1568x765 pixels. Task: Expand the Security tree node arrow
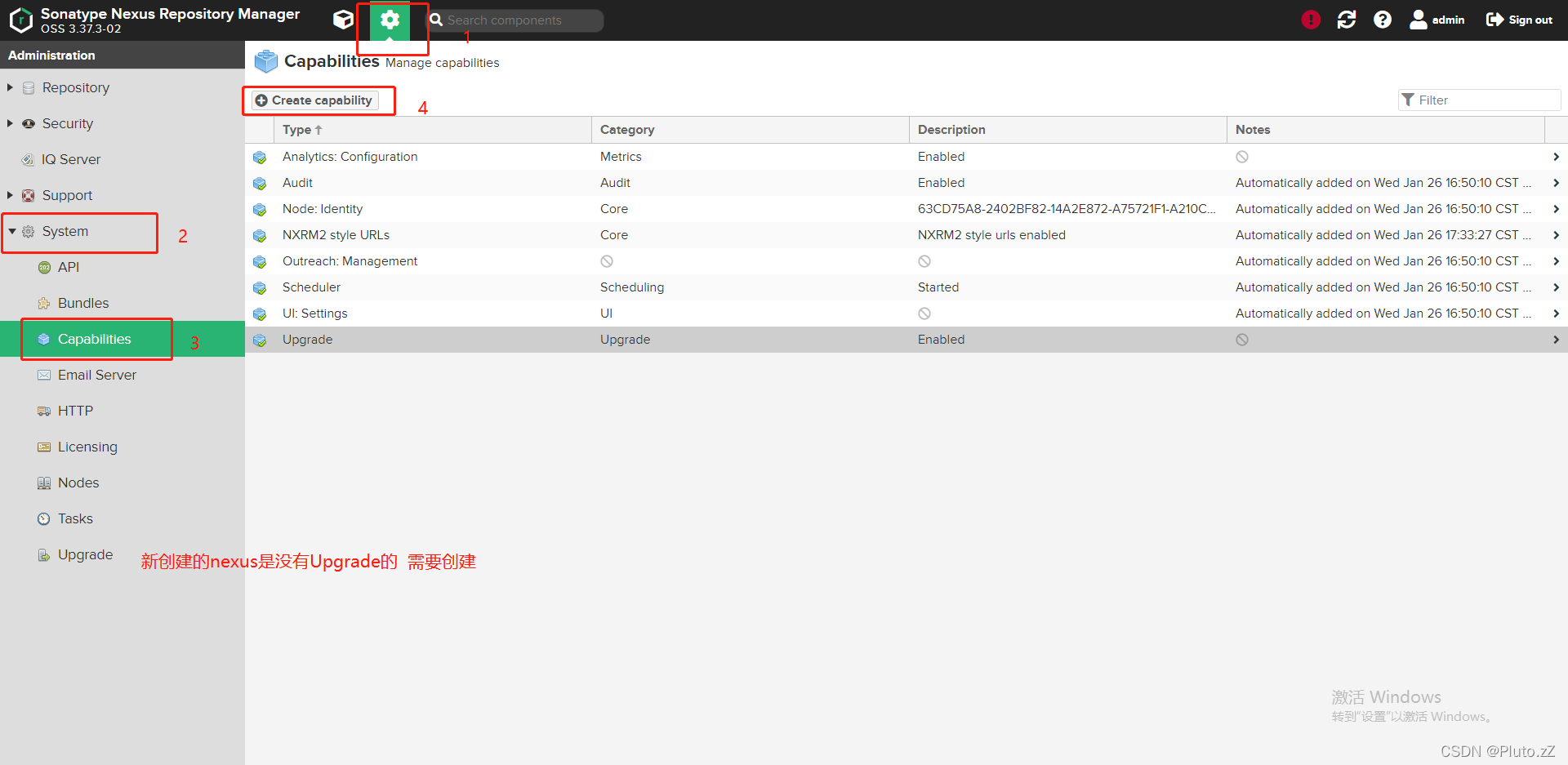pyautogui.click(x=10, y=123)
